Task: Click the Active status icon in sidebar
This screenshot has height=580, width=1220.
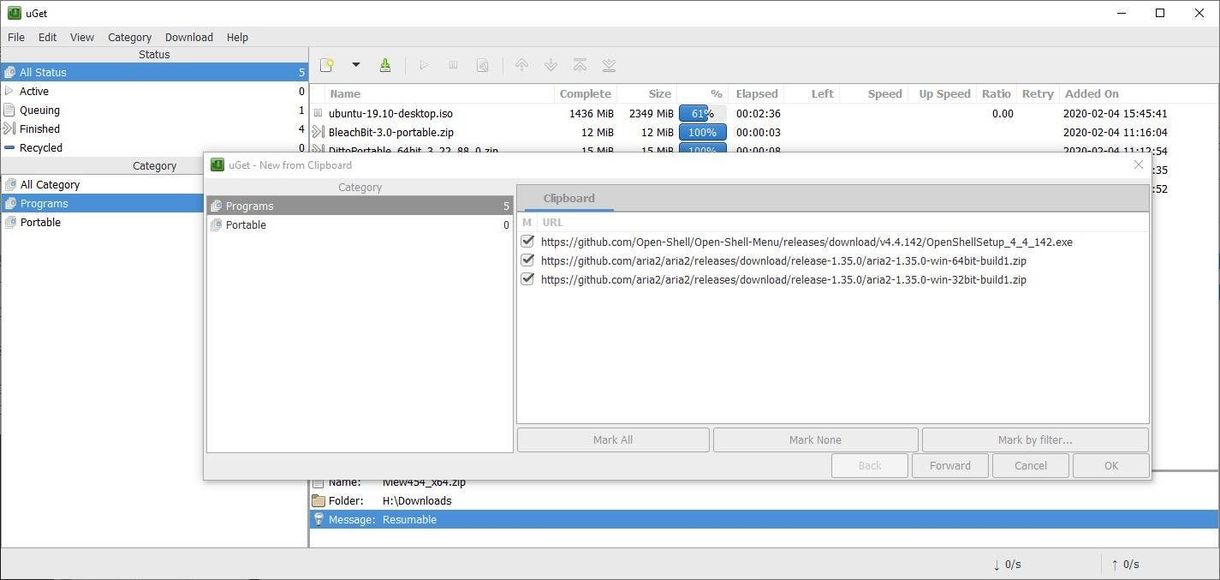Action: pyautogui.click(x=10, y=91)
